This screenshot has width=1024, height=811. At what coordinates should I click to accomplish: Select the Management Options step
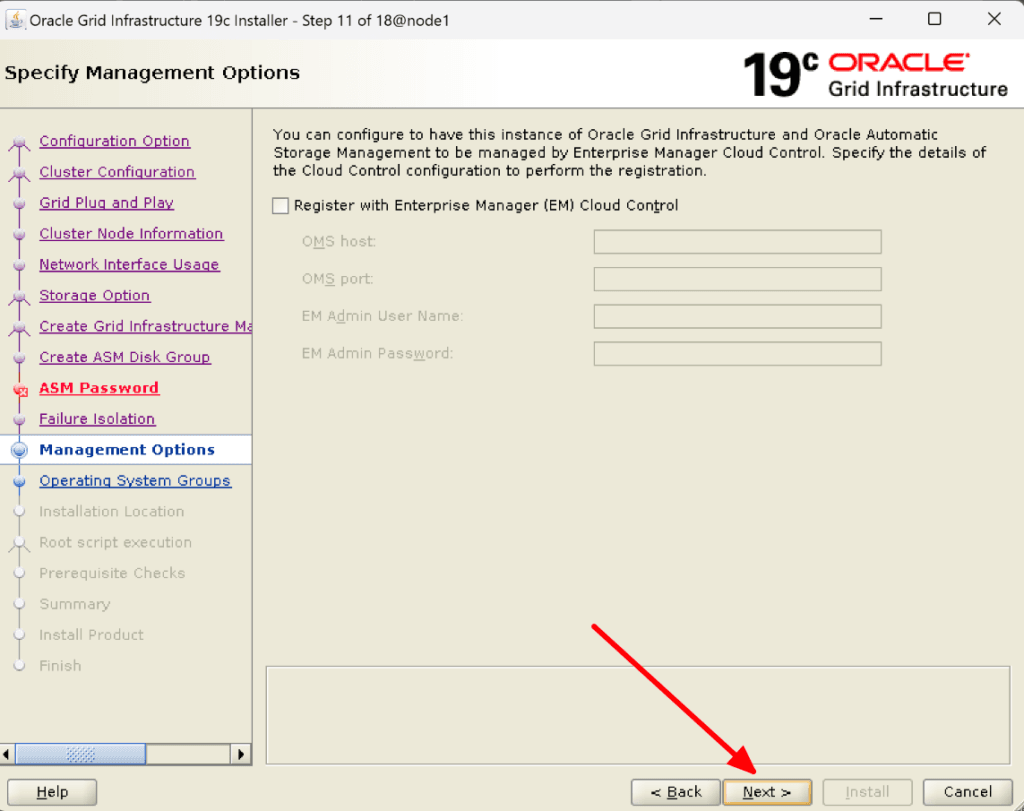click(127, 450)
